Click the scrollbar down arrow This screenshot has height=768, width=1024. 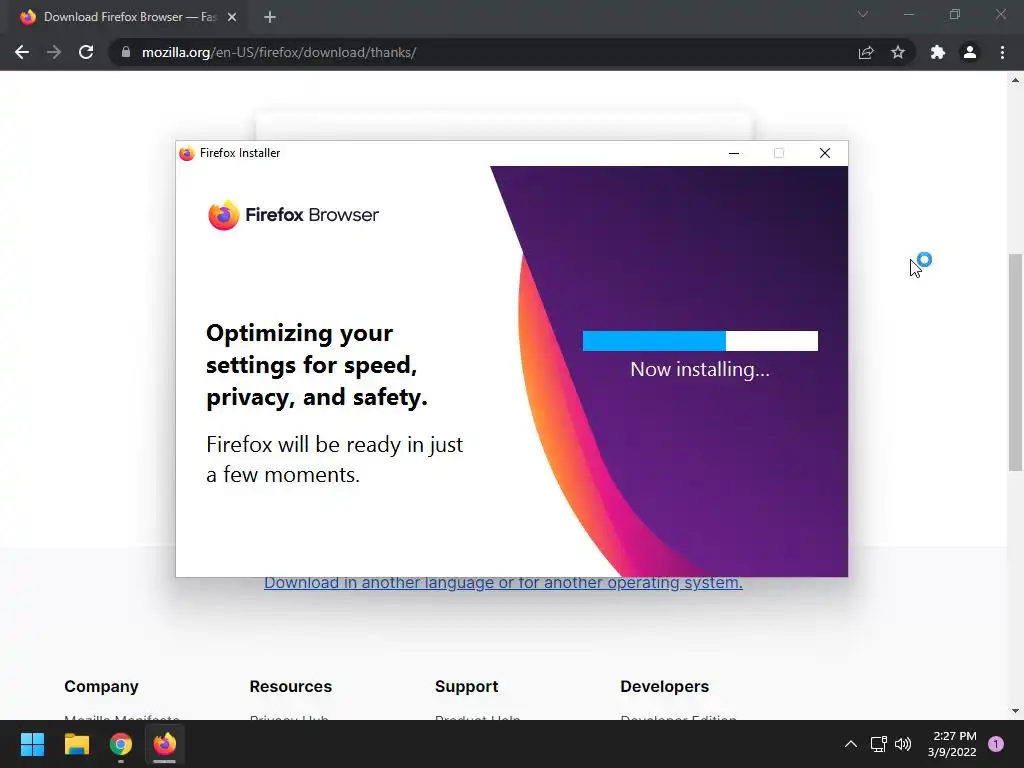1015,711
